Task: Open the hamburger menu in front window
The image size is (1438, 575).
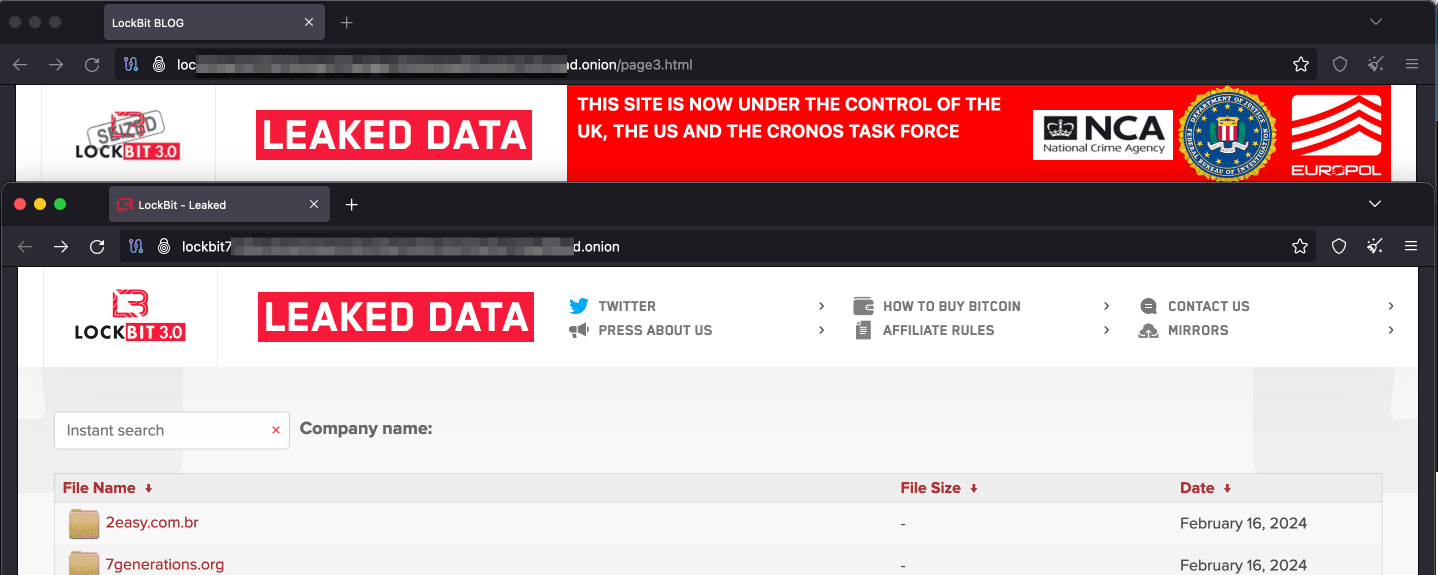Action: click(x=1412, y=247)
